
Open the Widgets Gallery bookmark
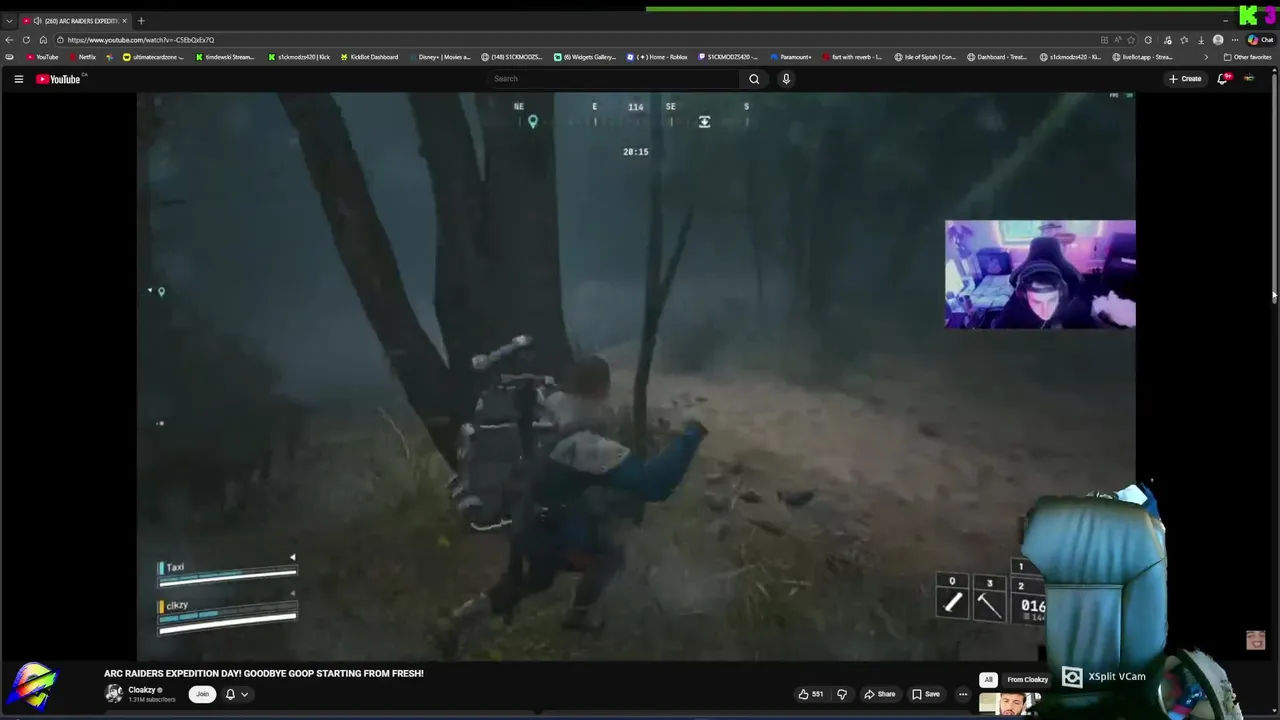585,57
